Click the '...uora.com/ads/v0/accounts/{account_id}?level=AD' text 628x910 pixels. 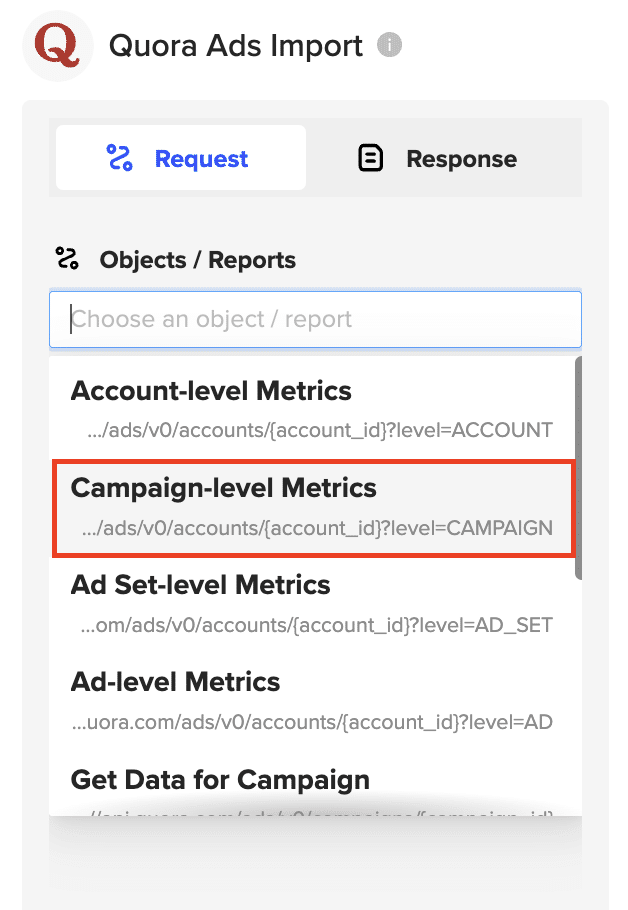click(312, 722)
